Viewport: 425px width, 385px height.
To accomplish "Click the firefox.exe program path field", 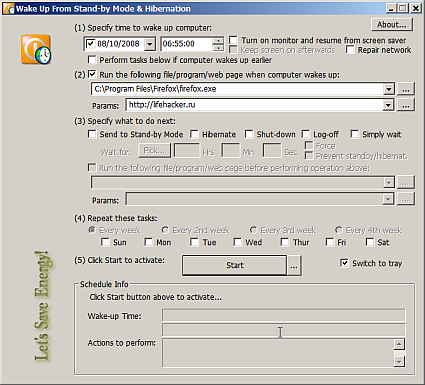I will click(237, 89).
